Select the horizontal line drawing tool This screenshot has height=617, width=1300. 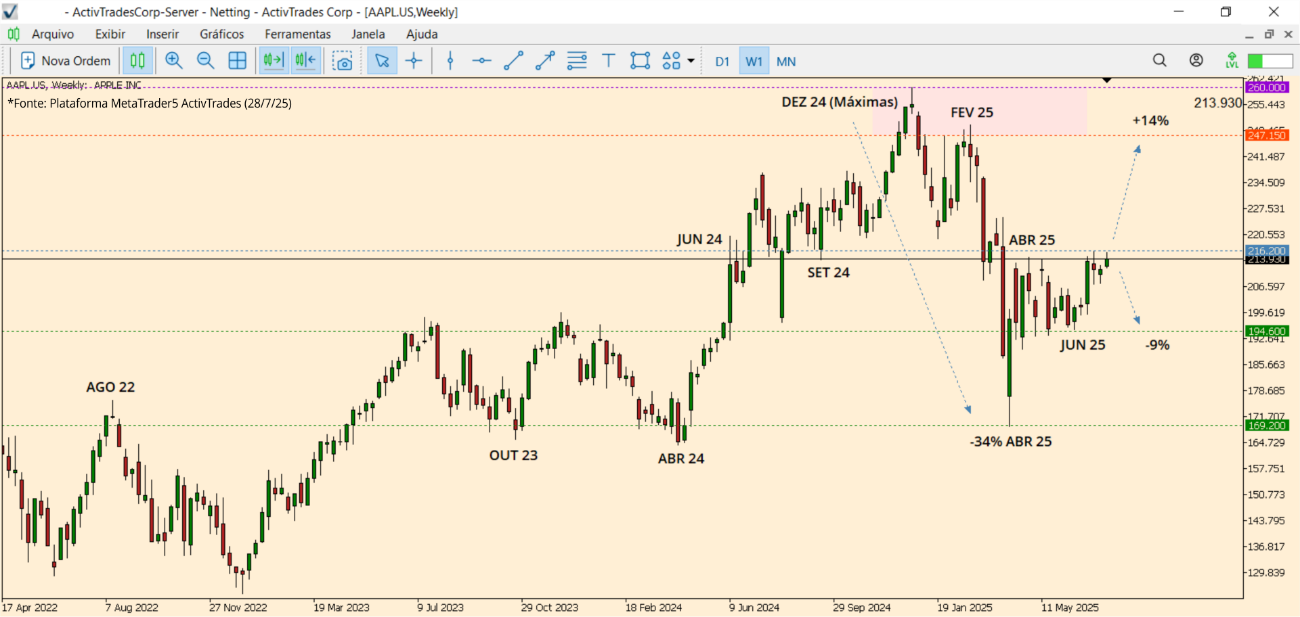point(482,60)
